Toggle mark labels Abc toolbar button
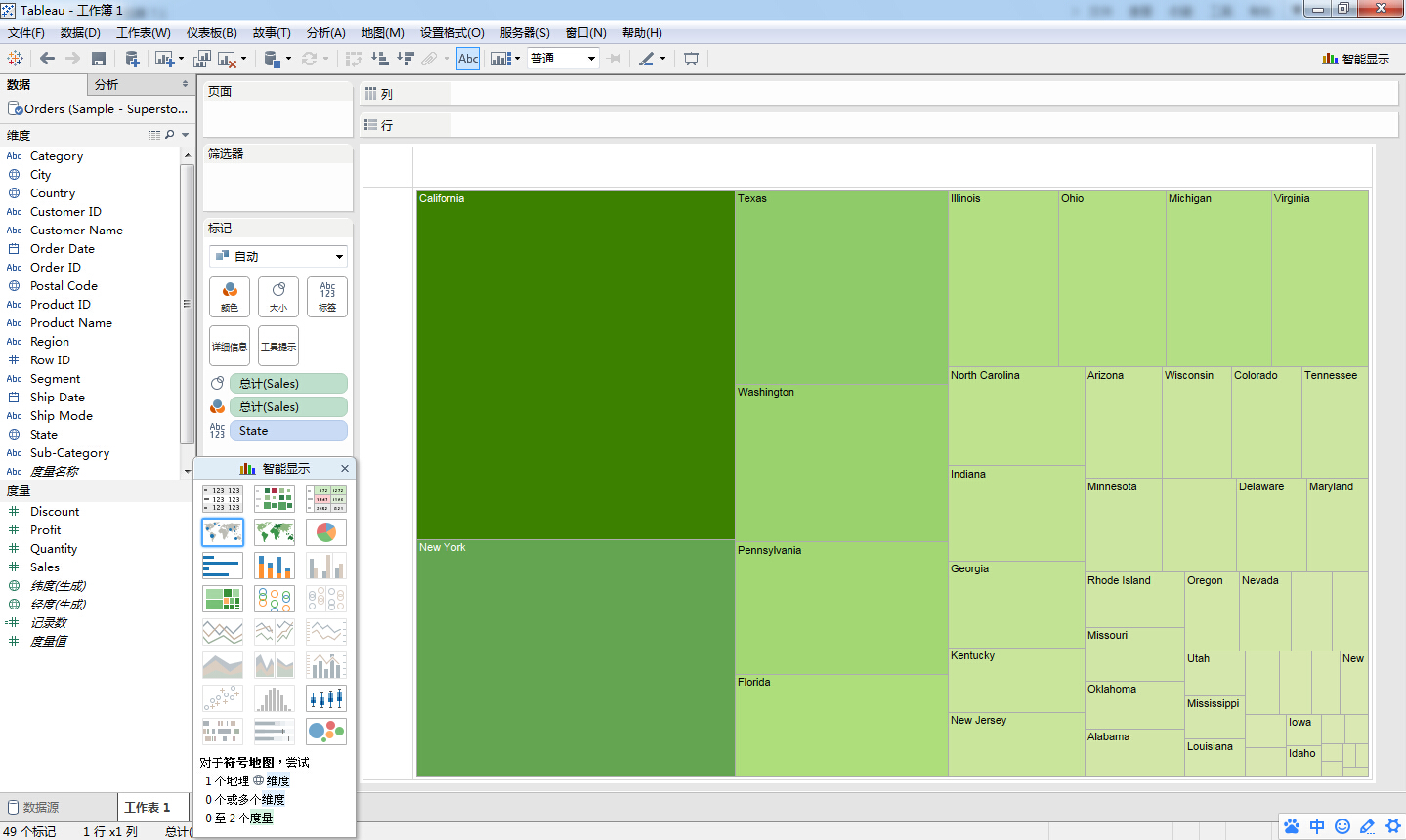This screenshot has width=1406, height=840. [468, 59]
